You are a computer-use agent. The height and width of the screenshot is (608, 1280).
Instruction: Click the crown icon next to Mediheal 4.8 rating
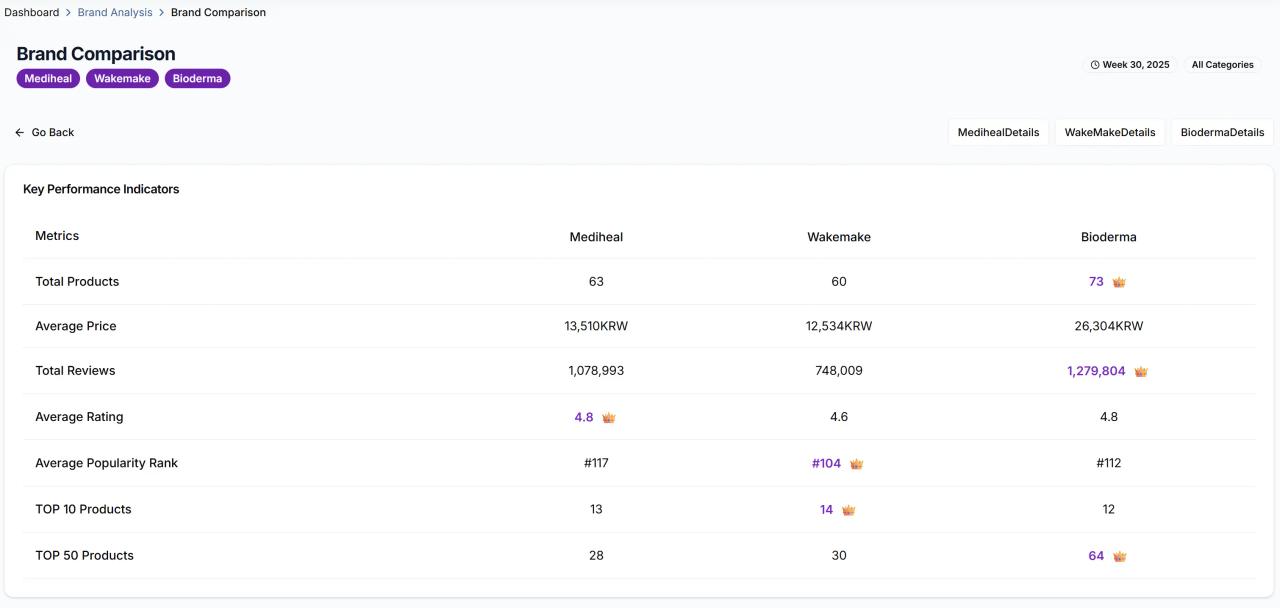(609, 418)
